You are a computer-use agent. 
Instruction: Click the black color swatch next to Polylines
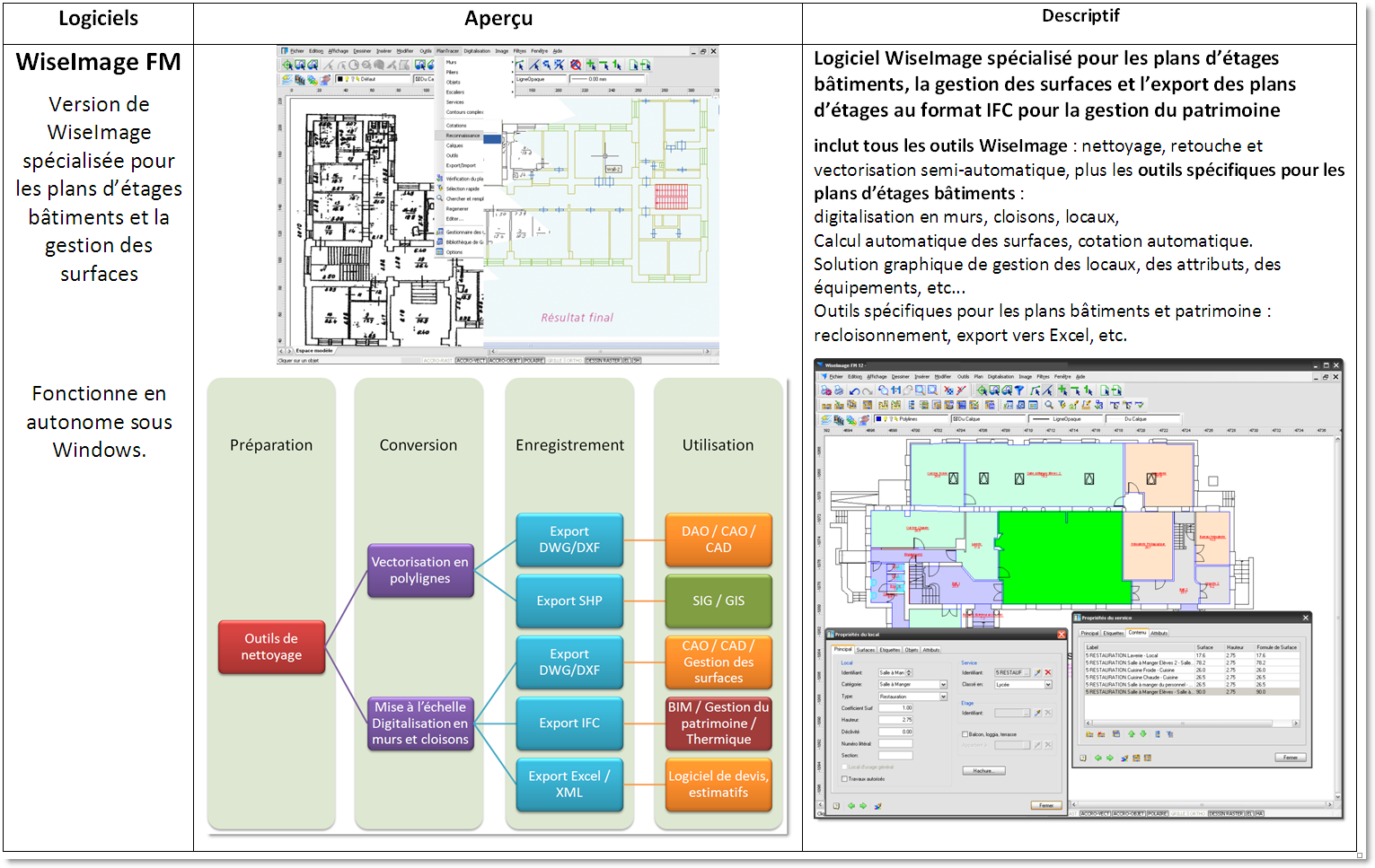point(878,418)
